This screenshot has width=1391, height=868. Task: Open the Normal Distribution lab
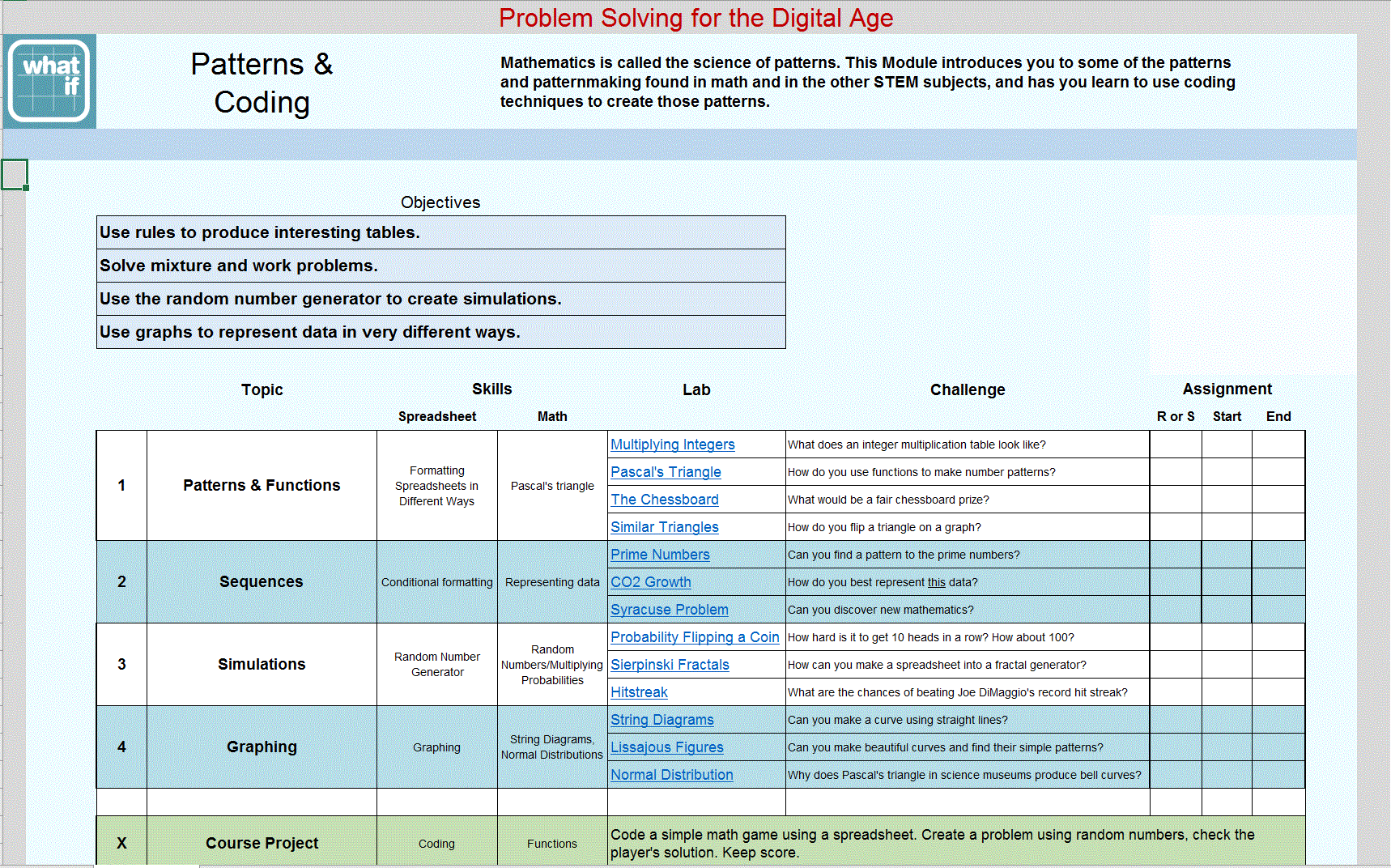671,775
